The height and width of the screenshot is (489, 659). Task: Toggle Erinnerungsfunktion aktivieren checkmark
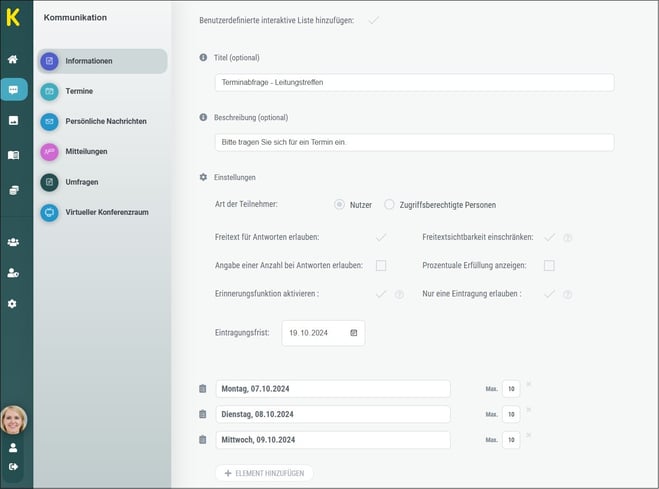381,294
